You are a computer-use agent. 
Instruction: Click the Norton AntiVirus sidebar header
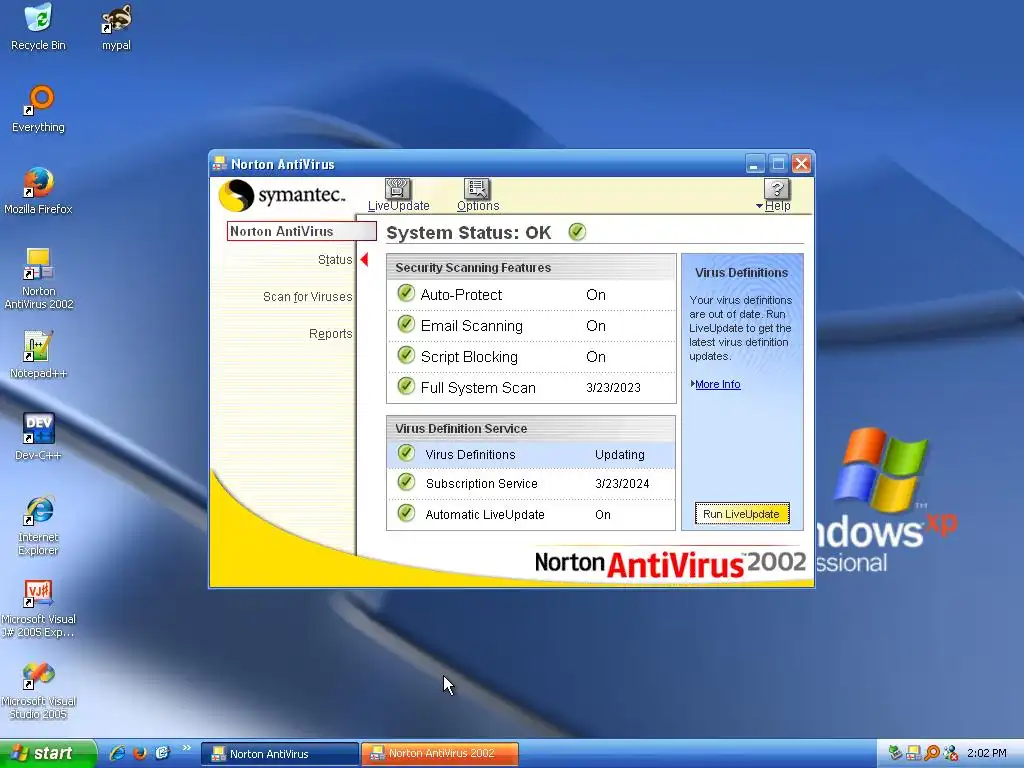[302, 231]
